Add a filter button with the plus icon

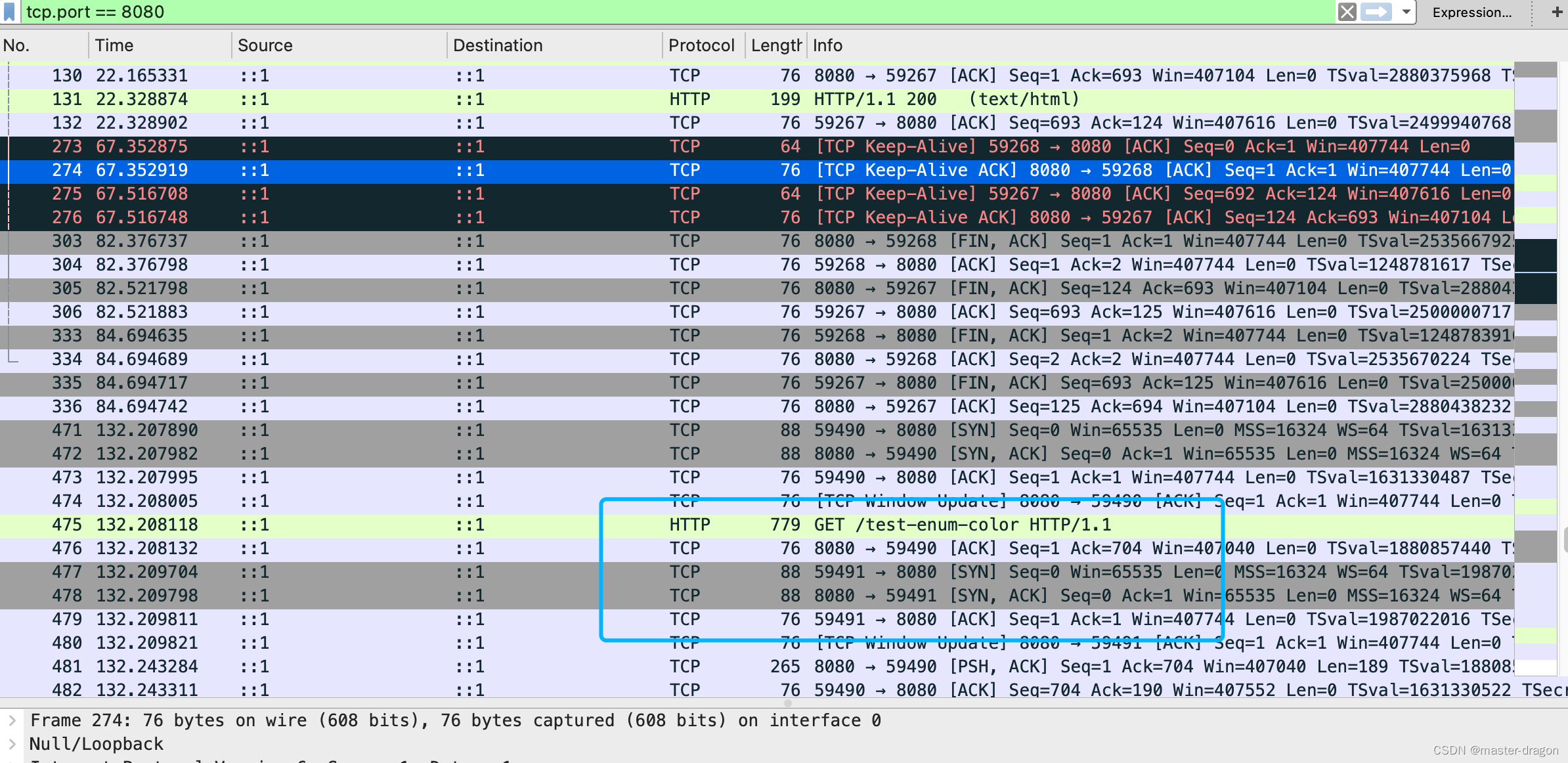point(1557,12)
